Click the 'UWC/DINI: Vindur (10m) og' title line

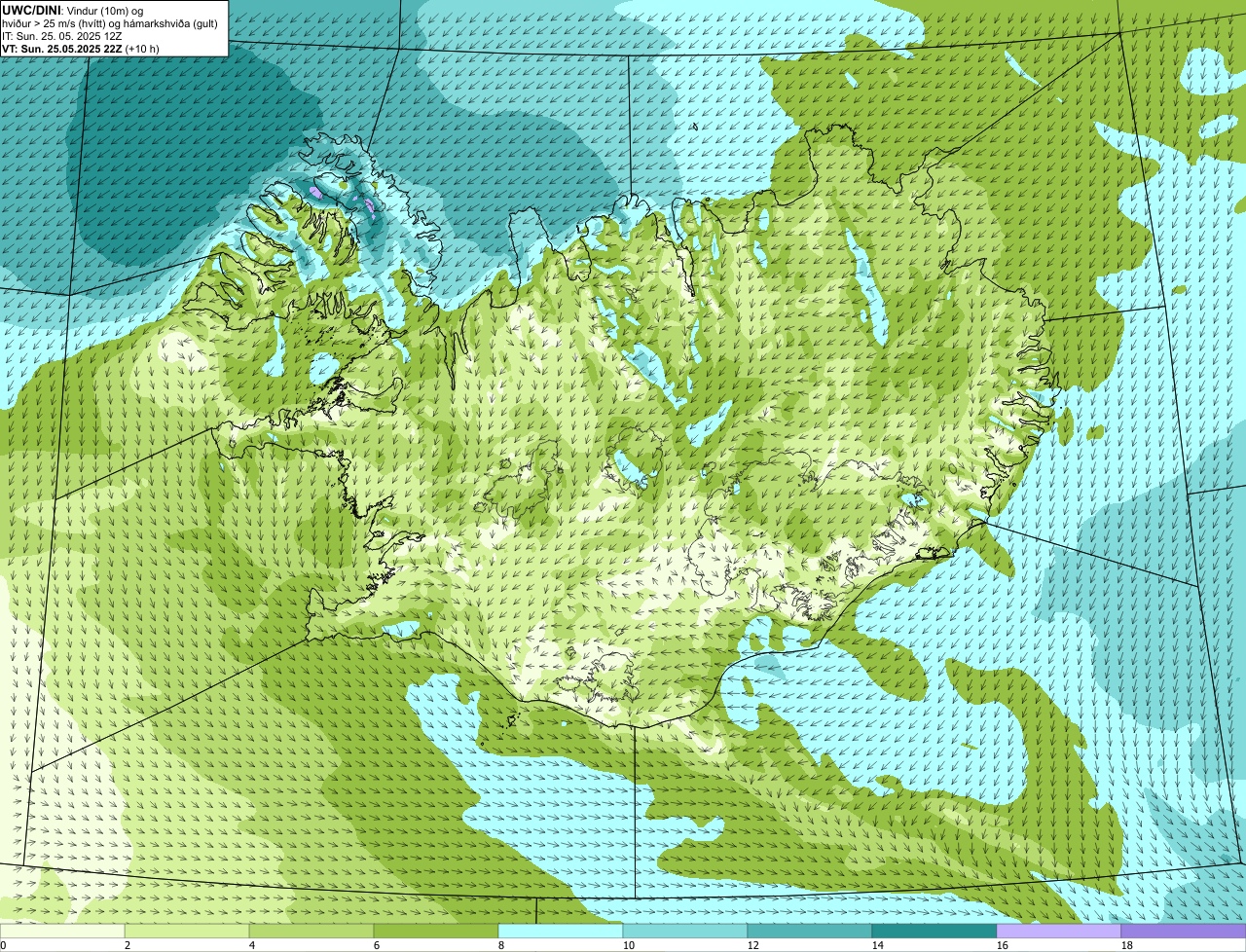click(73, 10)
